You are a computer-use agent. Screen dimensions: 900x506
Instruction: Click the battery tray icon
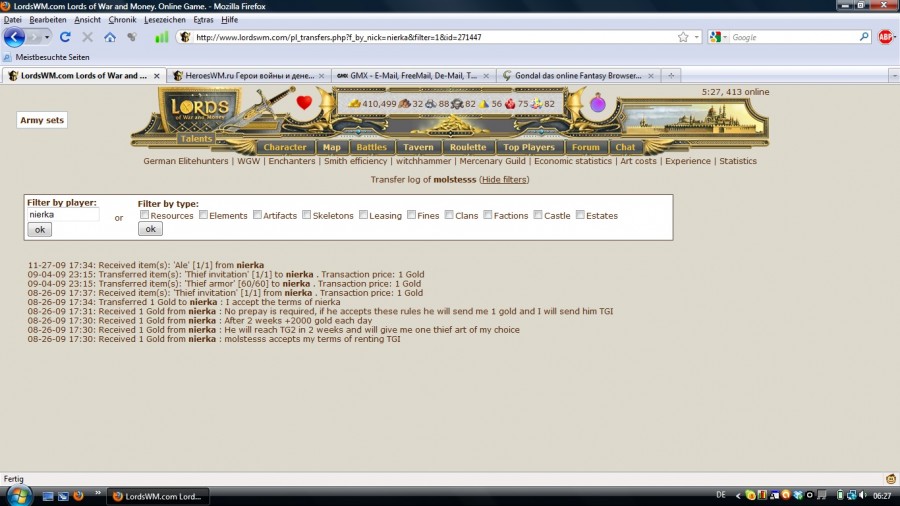[840, 495]
